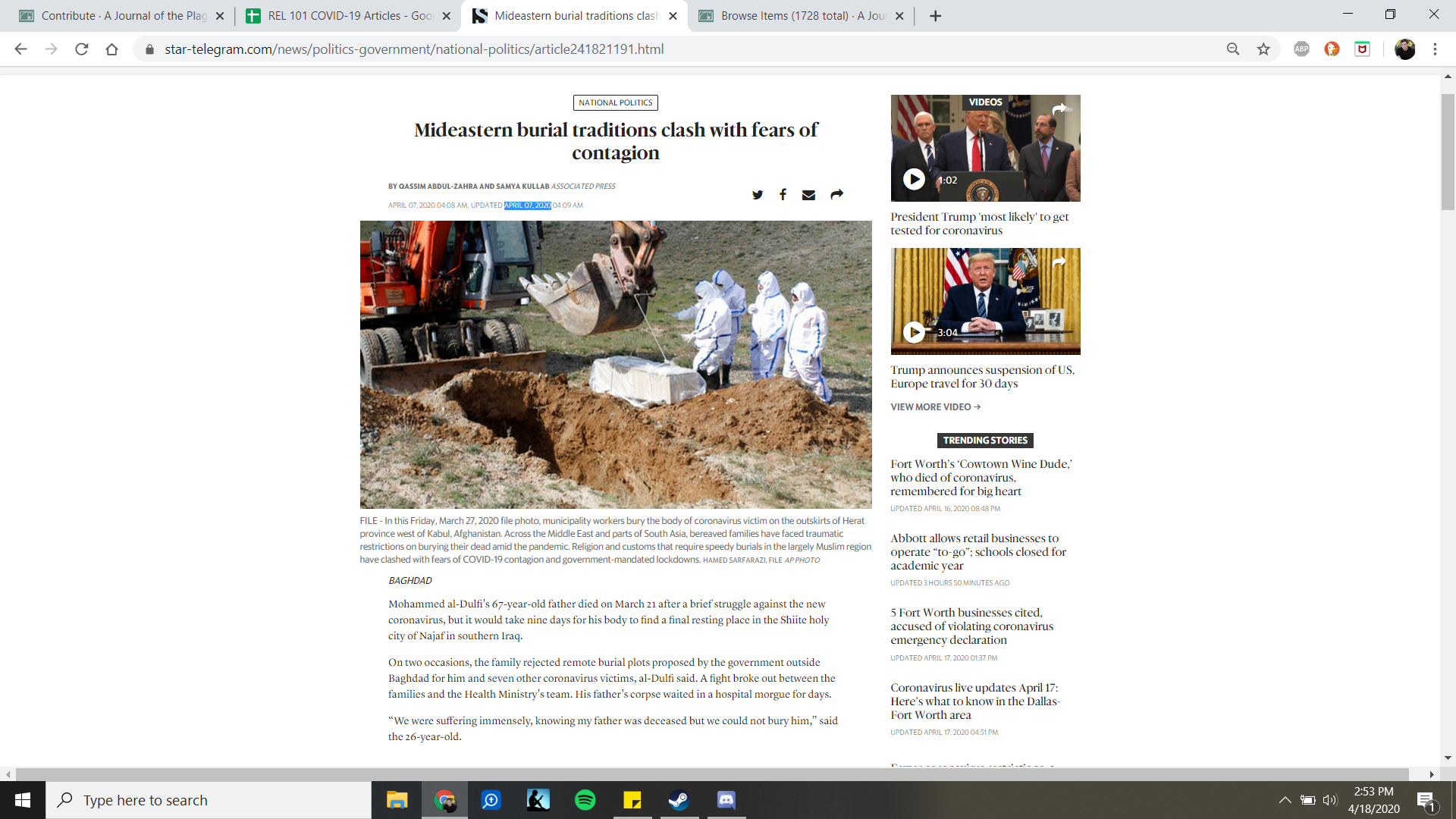Viewport: 1456px width, 819px height.
Task: Play the Trump coronavirus test video
Action: point(914,179)
